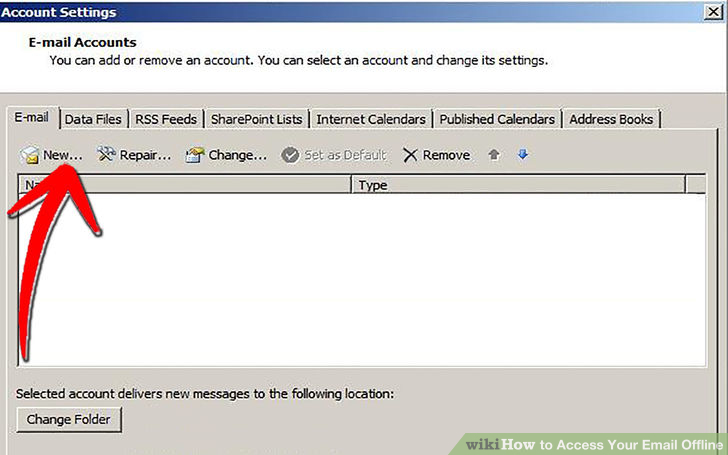Click the Repair tools icon
728x455 pixels.
[x=106, y=155]
